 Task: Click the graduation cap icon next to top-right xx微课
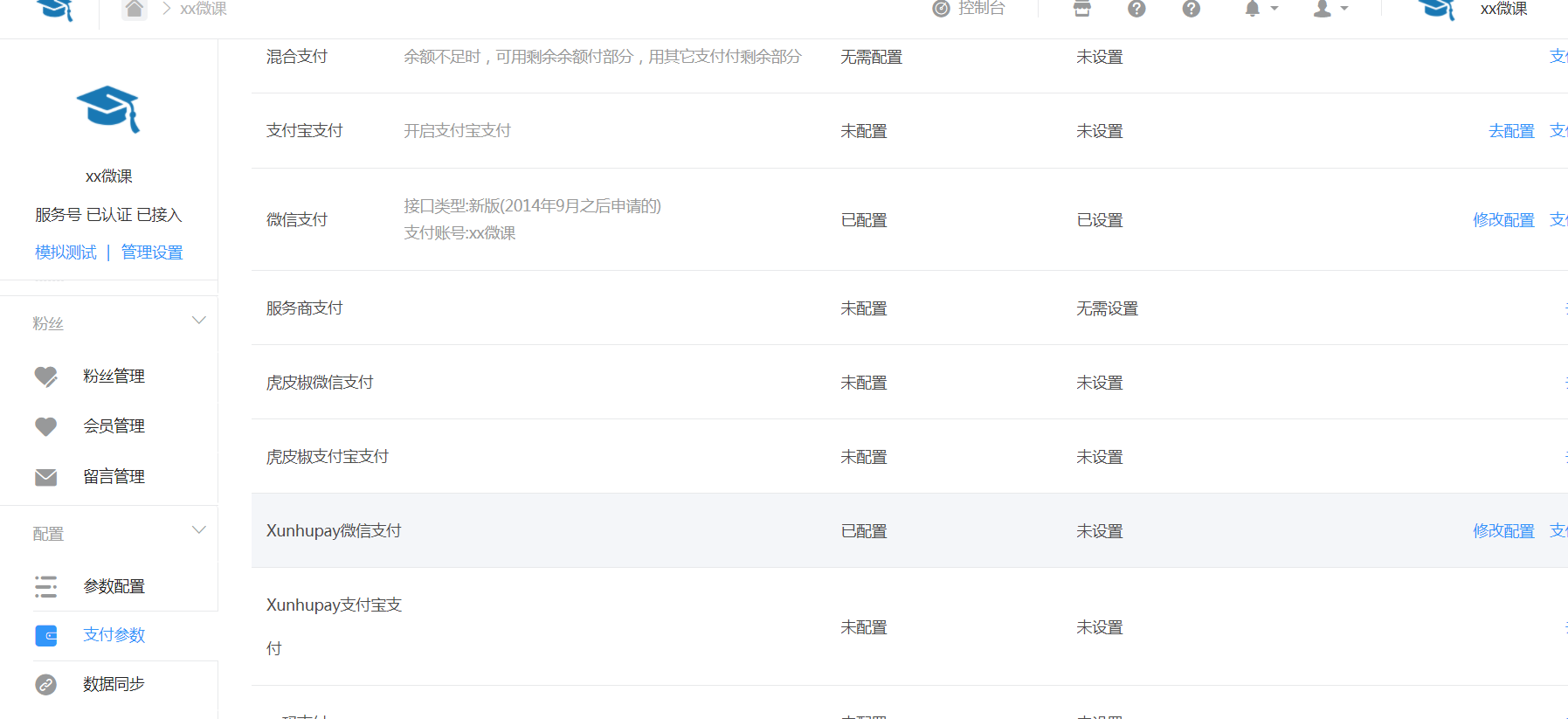tap(1437, 9)
